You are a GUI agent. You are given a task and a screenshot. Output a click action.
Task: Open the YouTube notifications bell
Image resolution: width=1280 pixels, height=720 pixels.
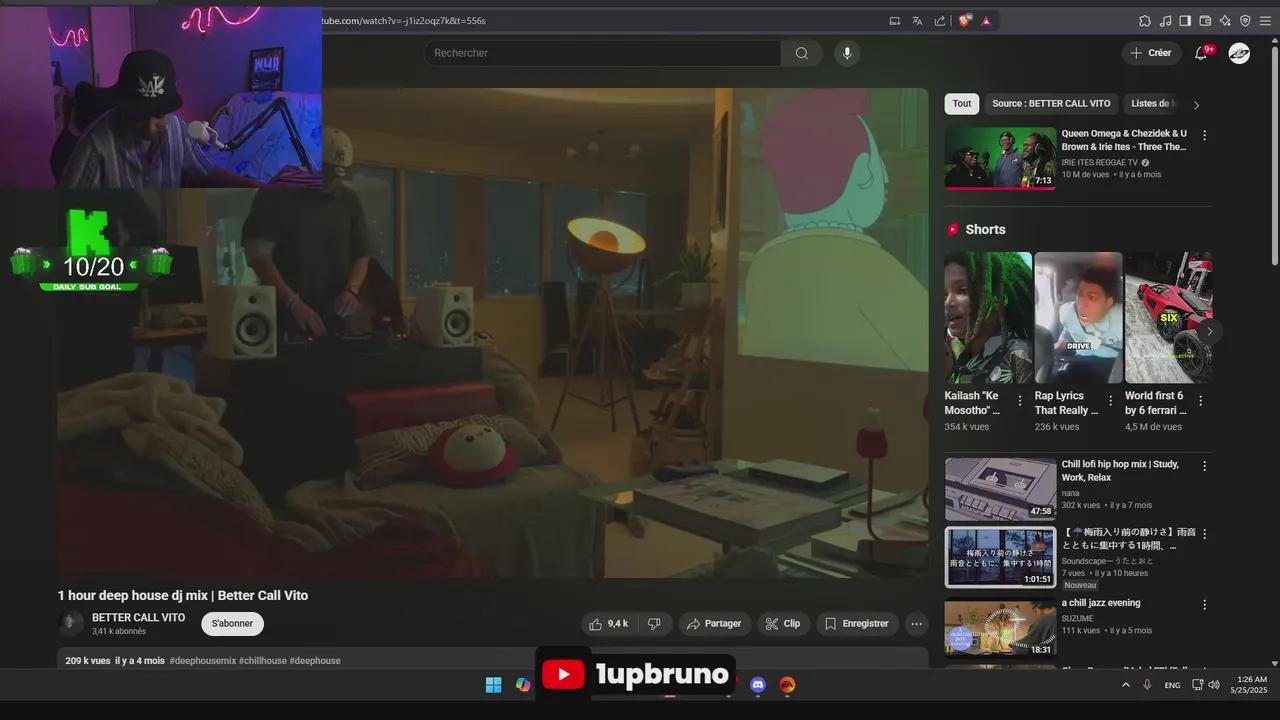click(x=1201, y=53)
